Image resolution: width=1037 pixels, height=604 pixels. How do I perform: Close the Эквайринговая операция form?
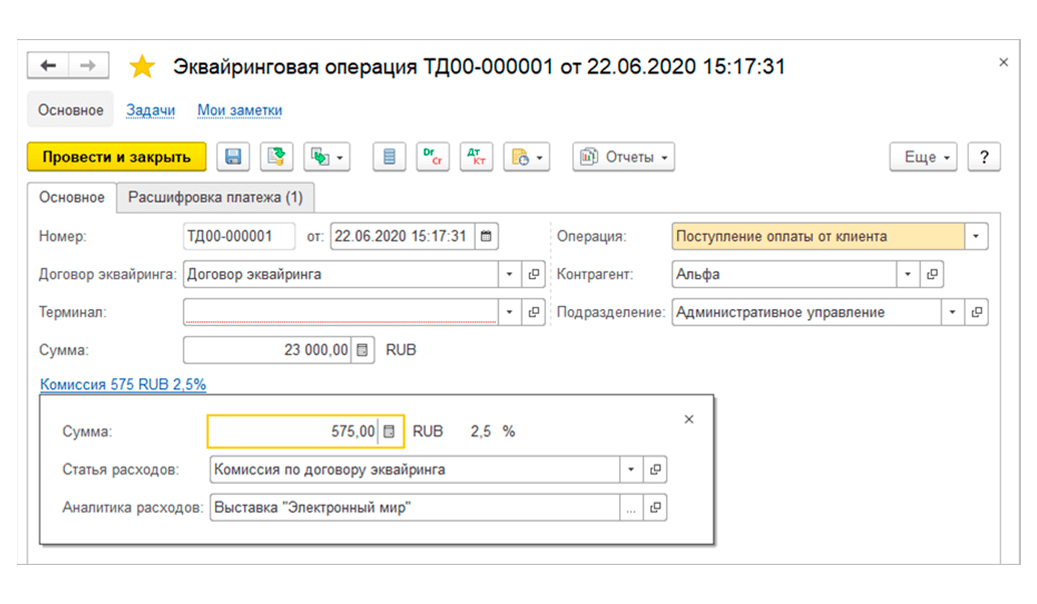click(x=1003, y=62)
